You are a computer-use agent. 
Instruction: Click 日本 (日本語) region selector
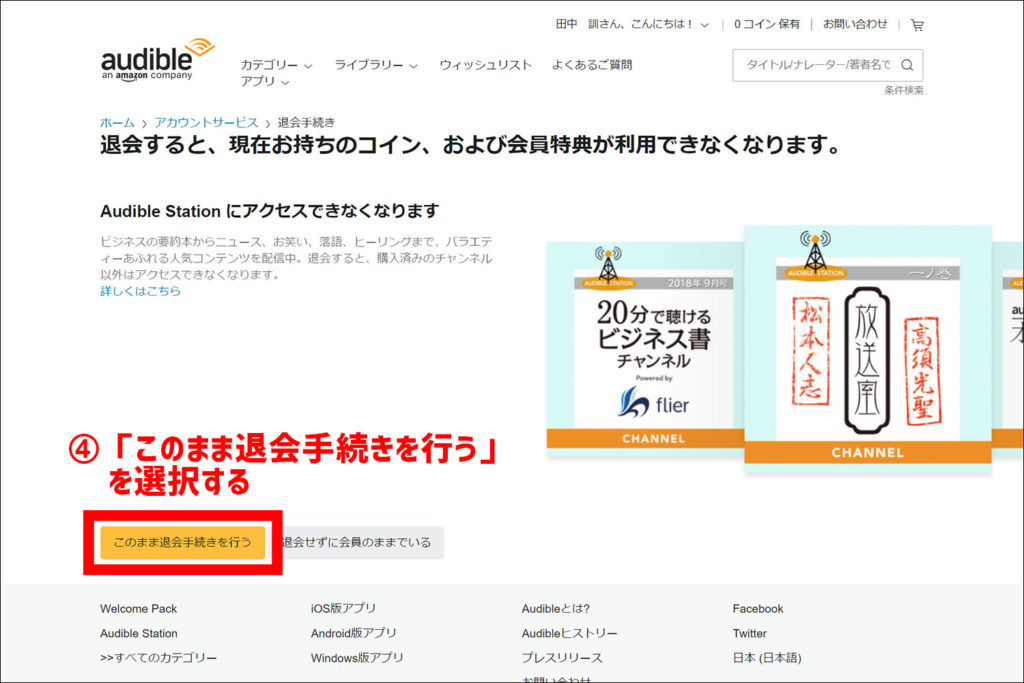767,658
